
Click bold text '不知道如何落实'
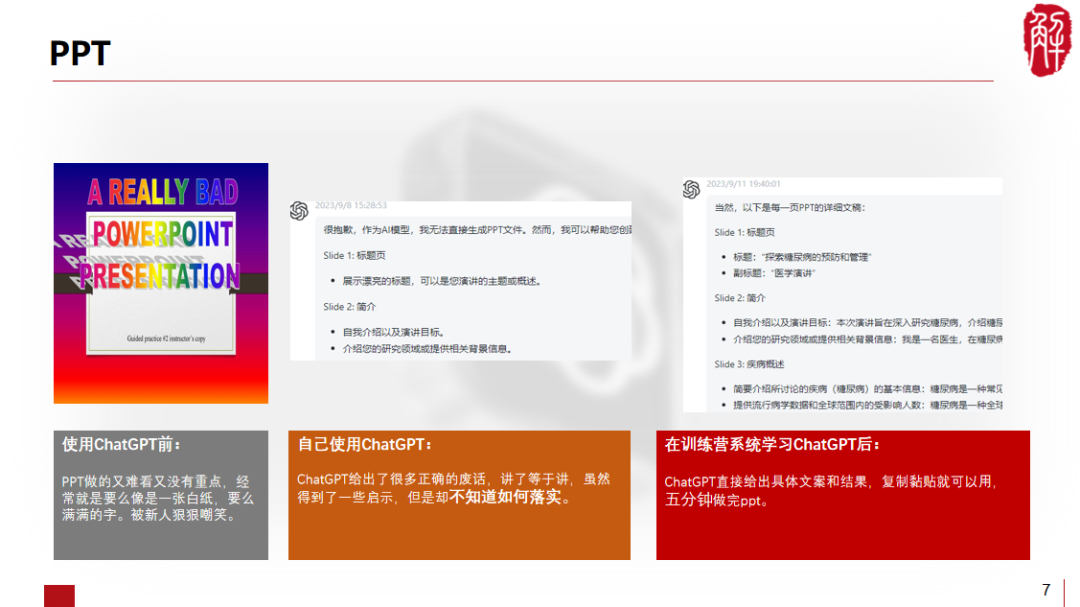[505, 497]
